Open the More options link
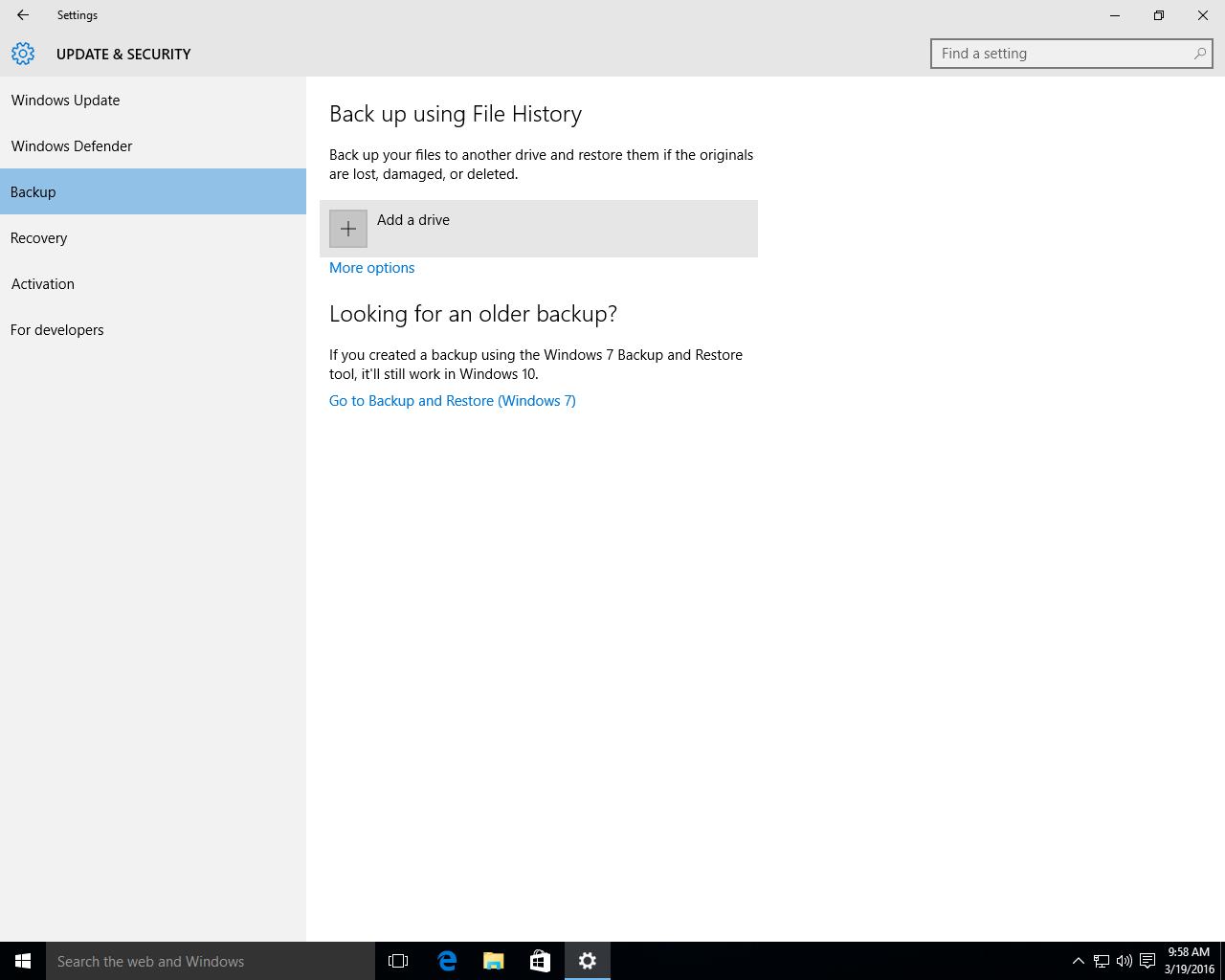 click(x=372, y=268)
